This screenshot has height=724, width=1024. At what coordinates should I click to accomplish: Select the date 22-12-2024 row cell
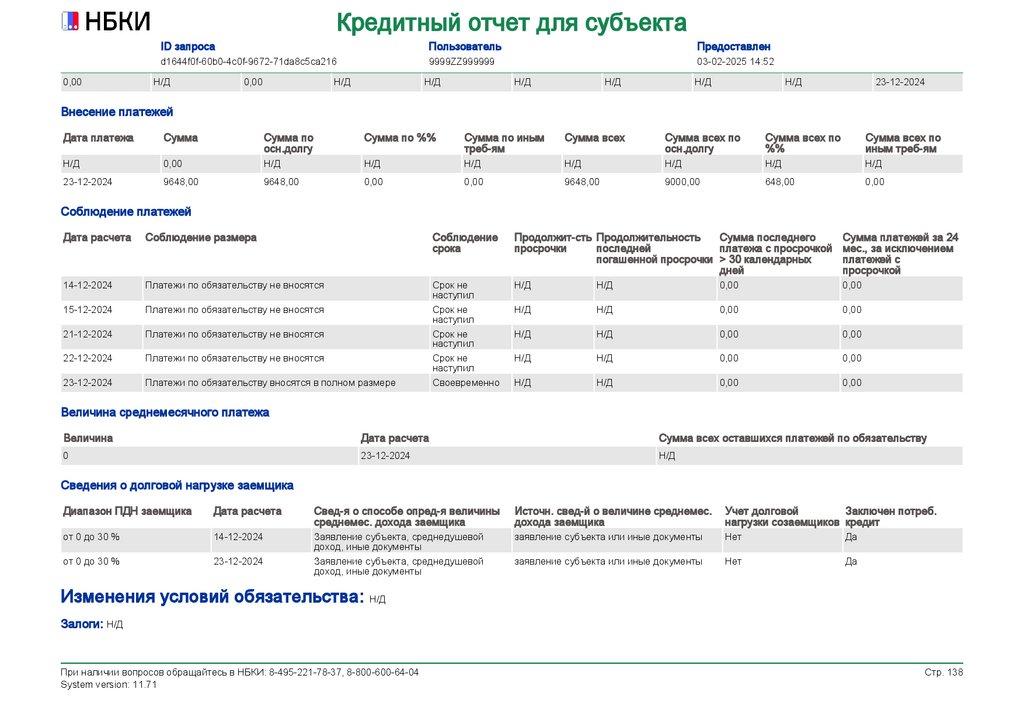click(88, 358)
